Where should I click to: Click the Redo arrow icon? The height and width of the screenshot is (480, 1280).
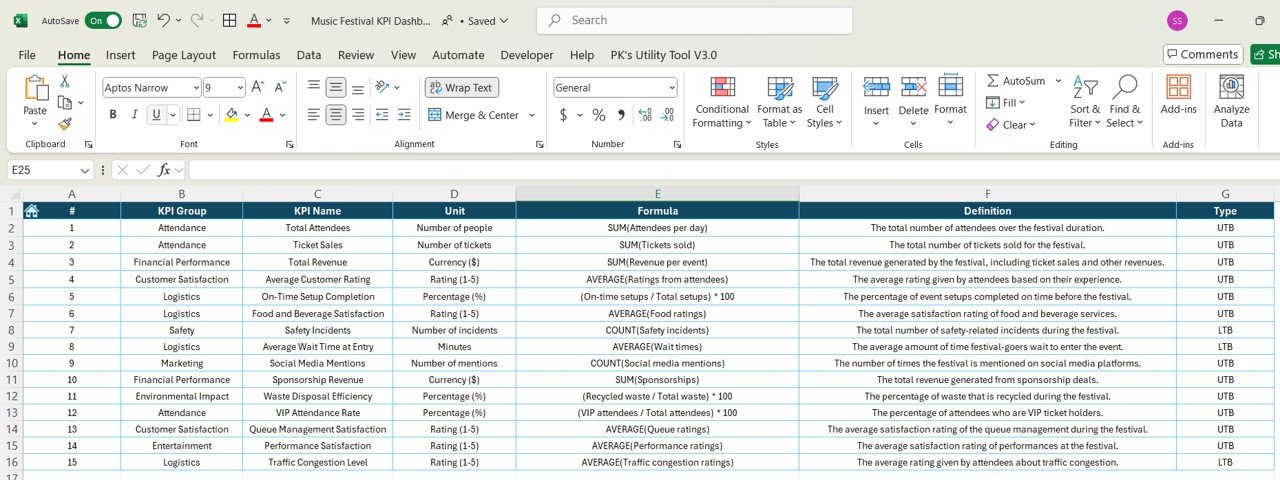(196, 20)
